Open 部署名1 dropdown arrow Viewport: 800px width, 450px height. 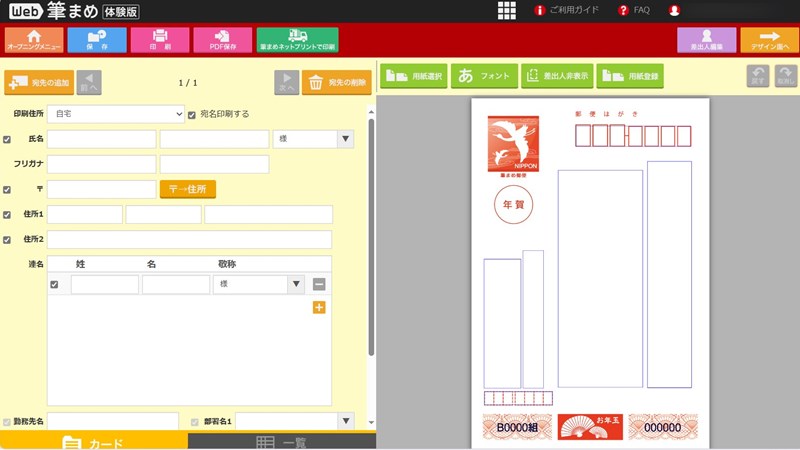click(346, 421)
